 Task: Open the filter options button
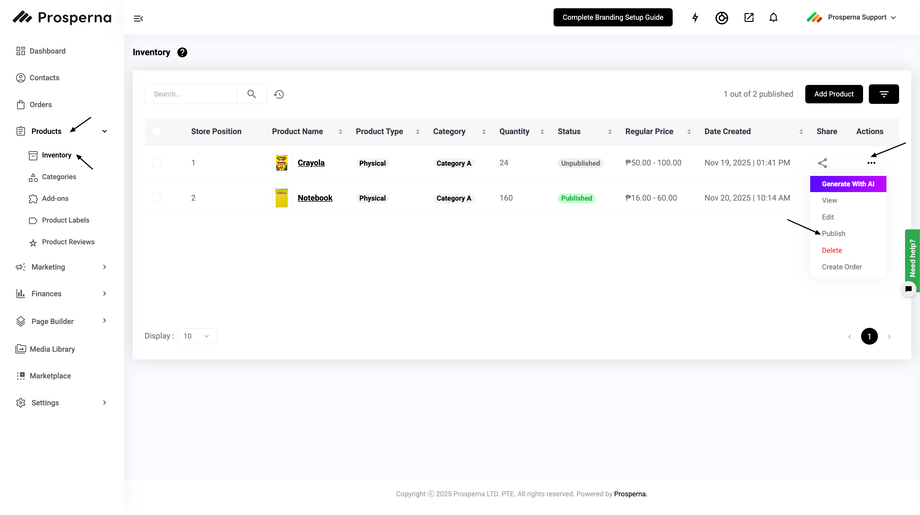883,94
